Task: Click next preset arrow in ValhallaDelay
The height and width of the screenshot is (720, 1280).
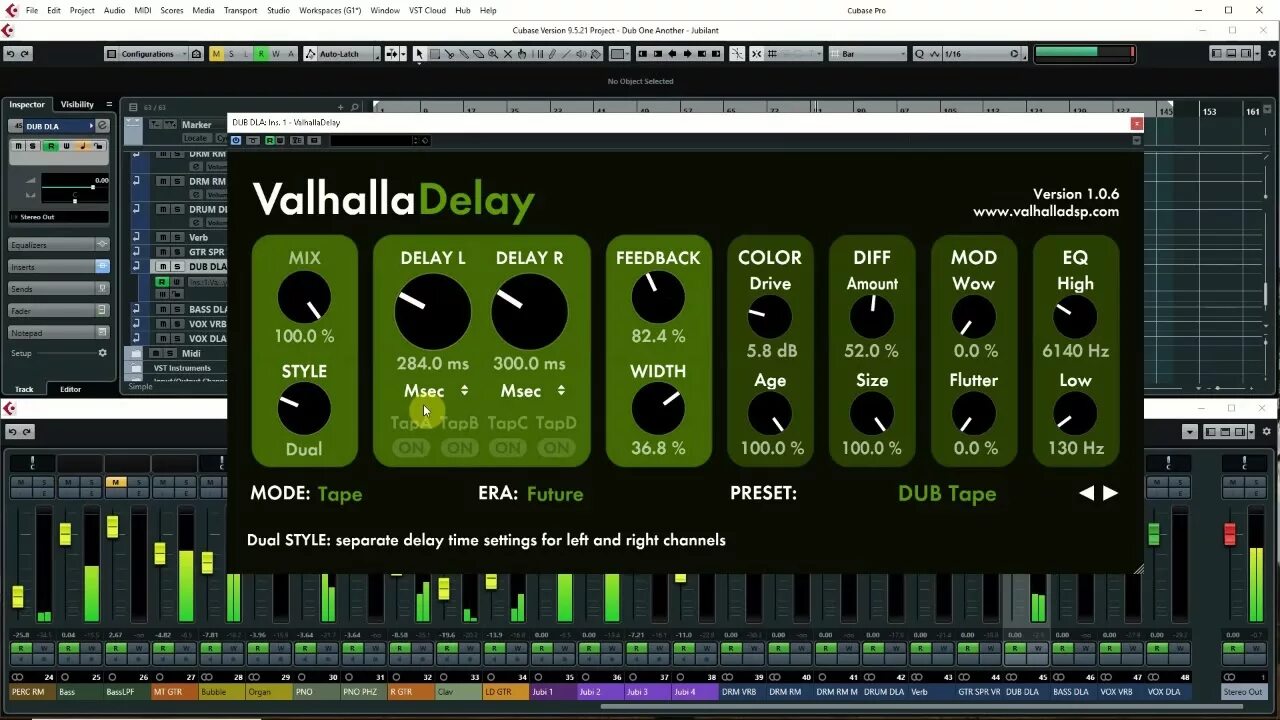Action: point(1110,493)
